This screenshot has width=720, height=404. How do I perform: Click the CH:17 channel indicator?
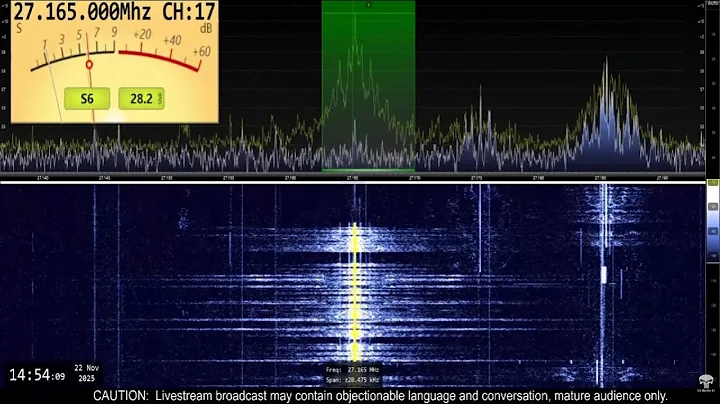pyautogui.click(x=189, y=11)
